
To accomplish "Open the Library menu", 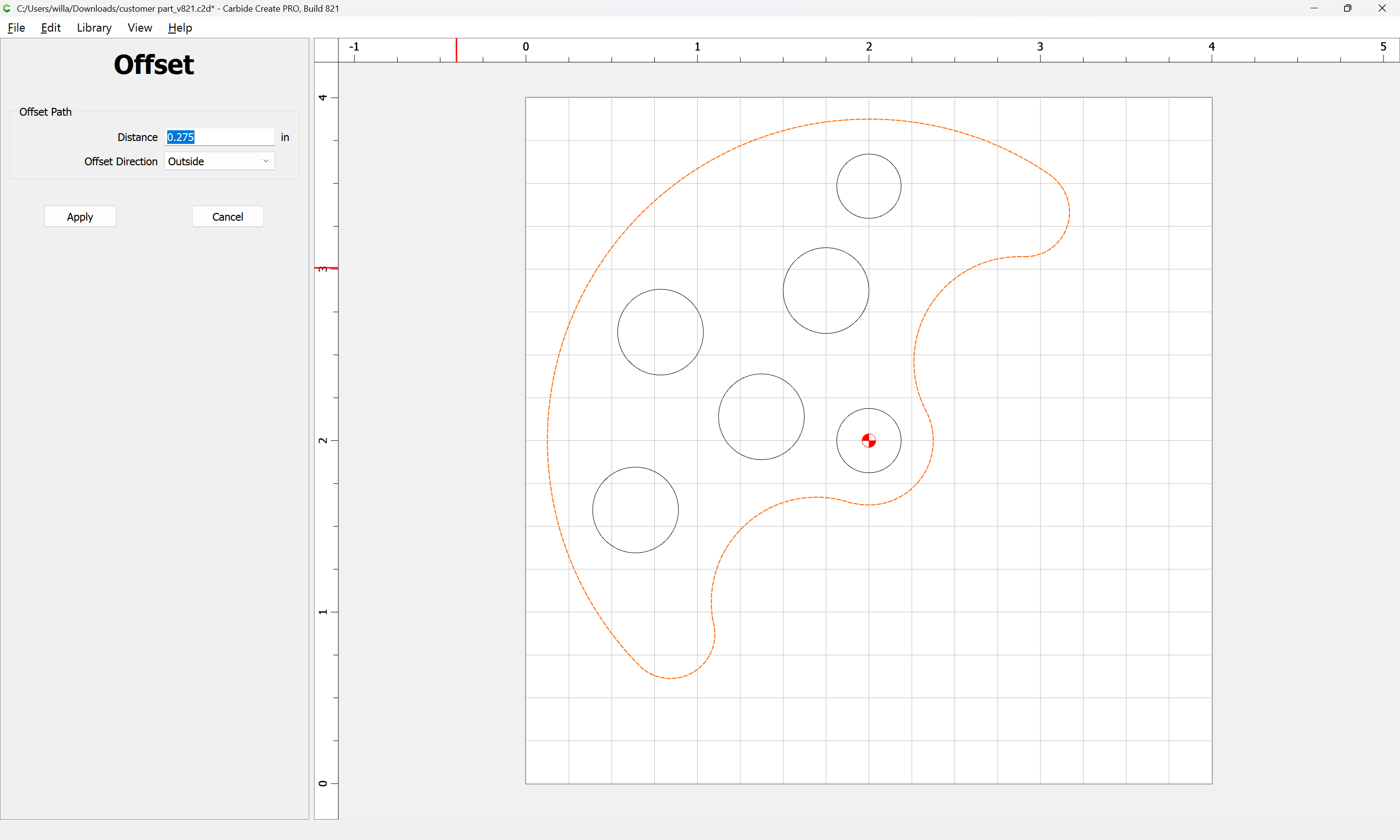I will point(94,28).
